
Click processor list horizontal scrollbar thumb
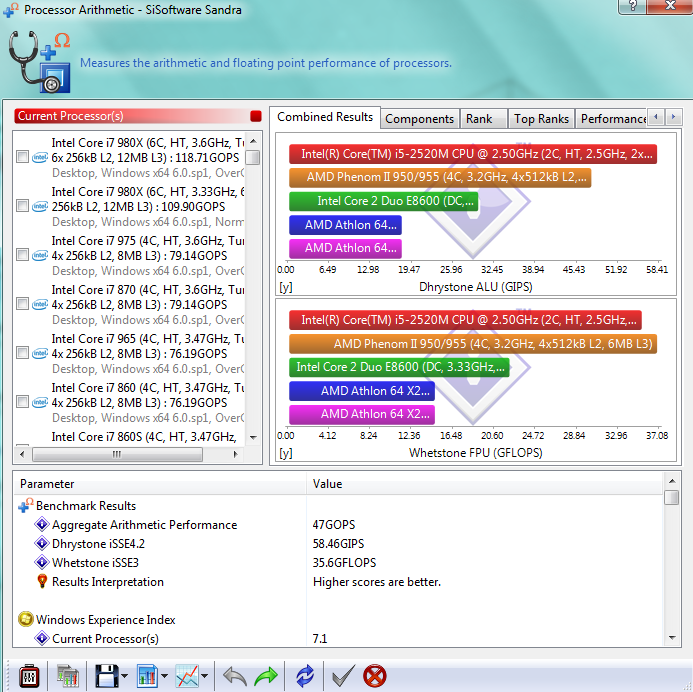pos(117,454)
